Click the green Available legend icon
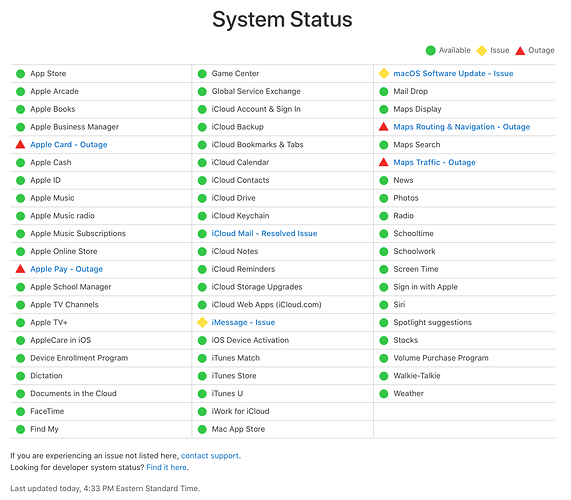The width and height of the screenshot is (571, 500). tap(430, 50)
